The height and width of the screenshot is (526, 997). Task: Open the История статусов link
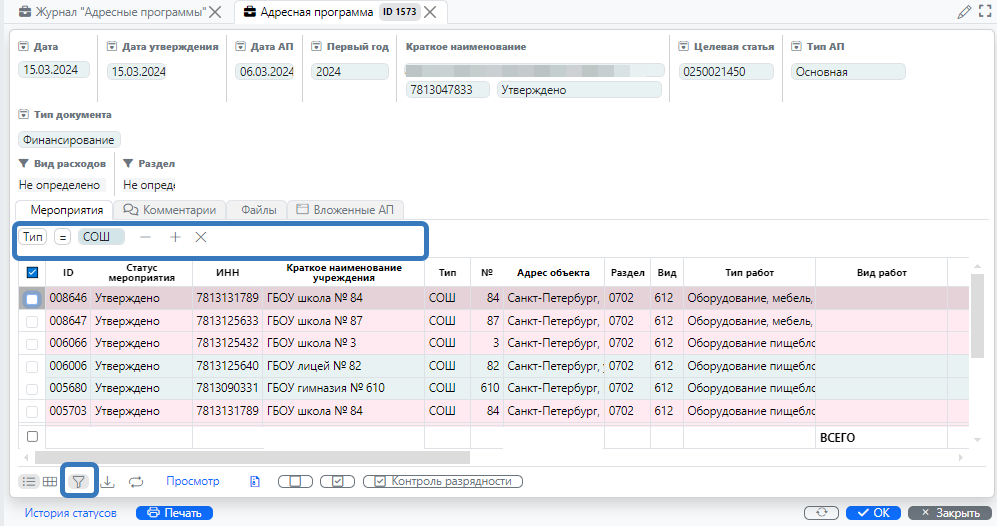[71, 513]
